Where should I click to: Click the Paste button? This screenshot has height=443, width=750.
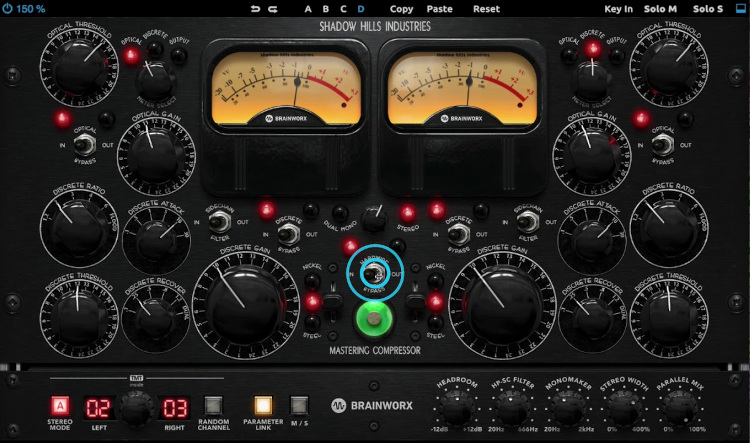point(440,9)
